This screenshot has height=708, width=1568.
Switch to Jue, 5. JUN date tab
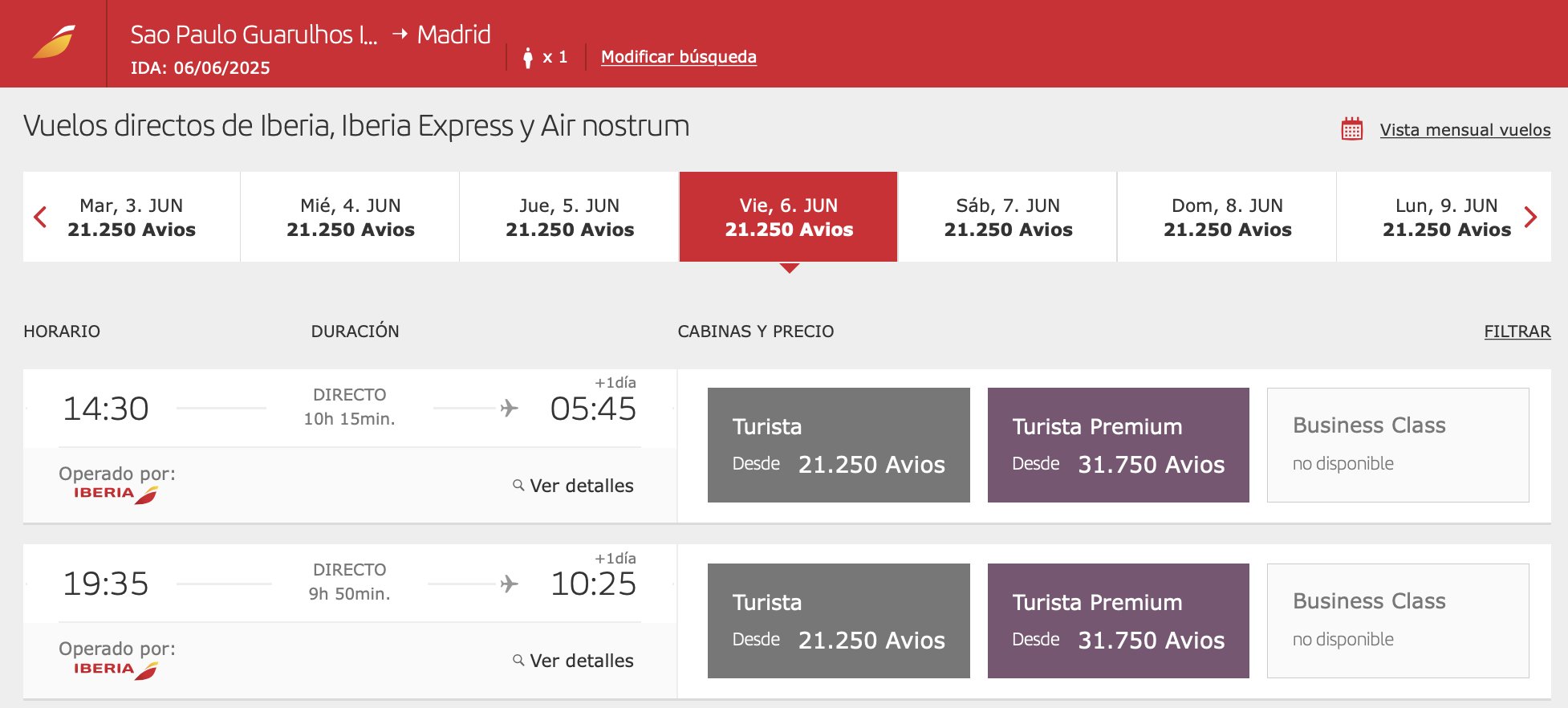pos(570,217)
